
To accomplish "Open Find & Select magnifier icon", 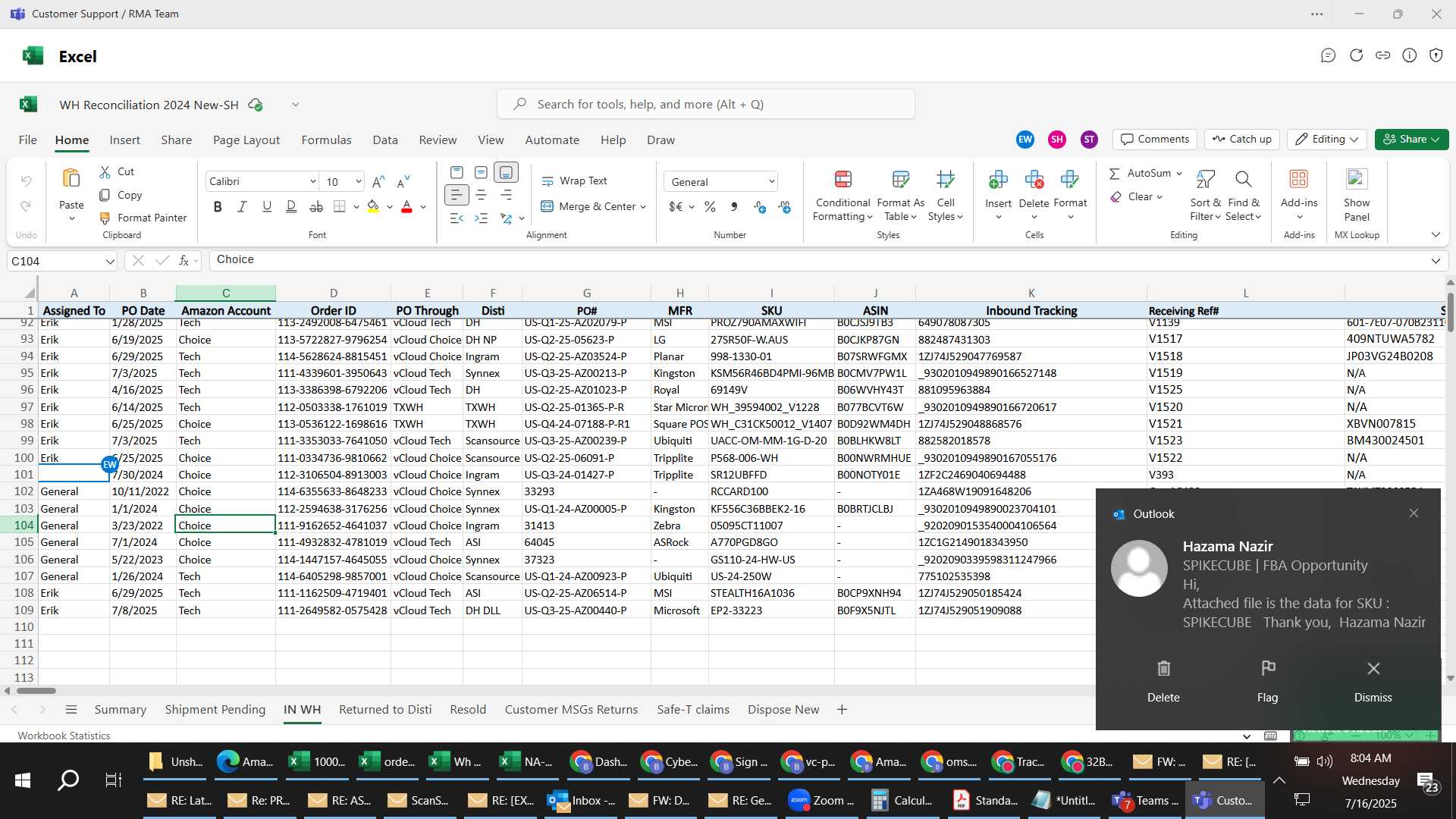I will coord(1243,179).
